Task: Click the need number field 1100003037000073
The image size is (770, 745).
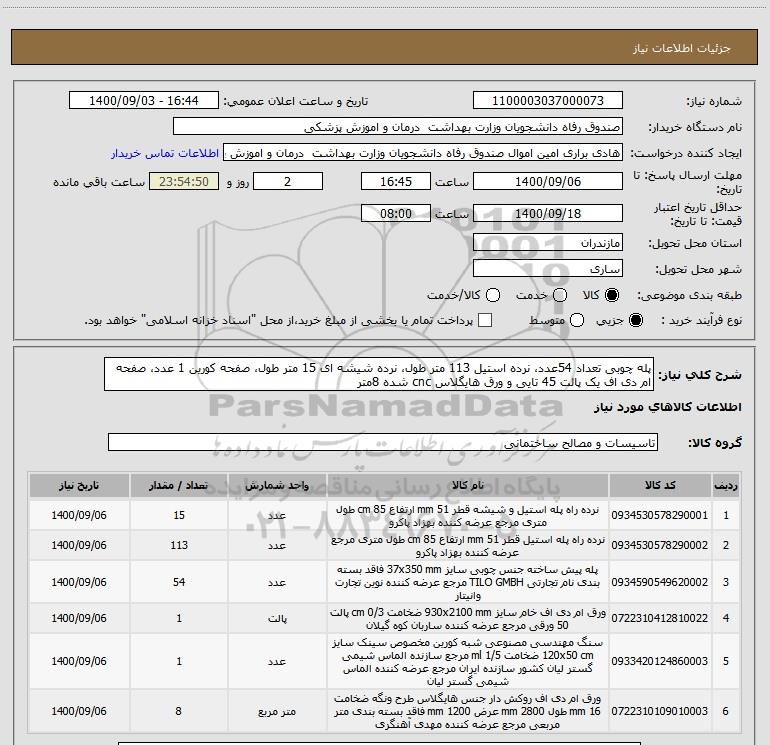Action: 548,101
